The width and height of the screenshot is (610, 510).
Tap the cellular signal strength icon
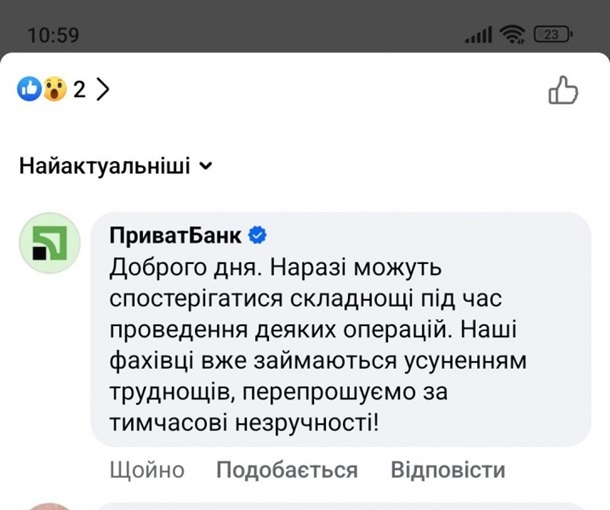479,35
